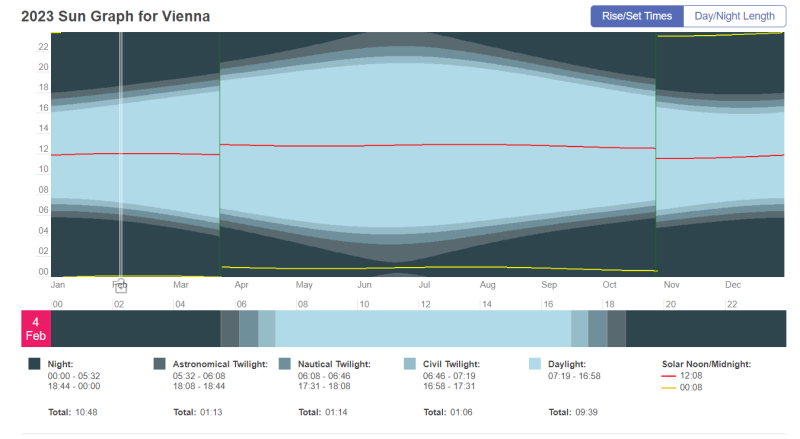The height and width of the screenshot is (439, 800).
Task: Switch to the Day/Night Length view
Action: pyautogui.click(x=735, y=16)
